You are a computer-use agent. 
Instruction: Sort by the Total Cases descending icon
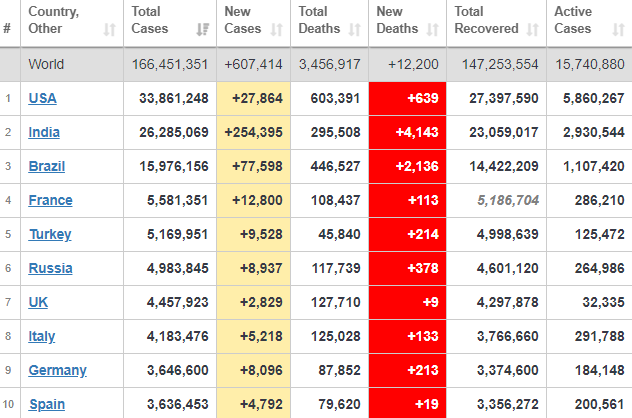click(x=203, y=29)
